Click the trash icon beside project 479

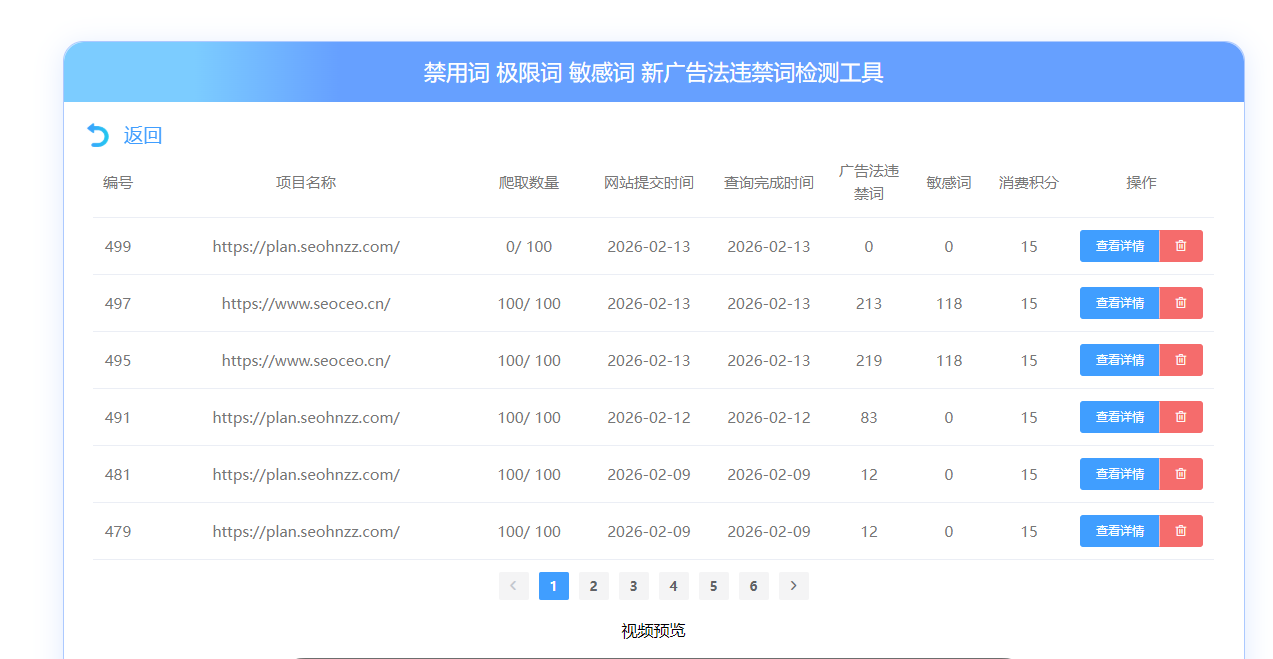tap(1180, 530)
